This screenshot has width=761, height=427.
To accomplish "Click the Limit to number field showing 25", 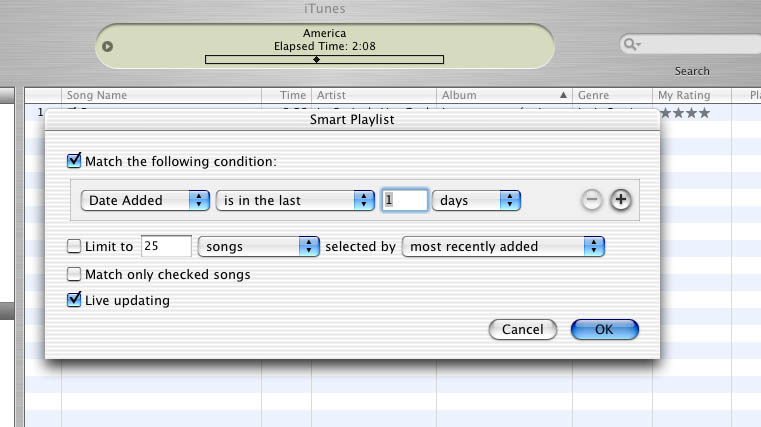I will [x=166, y=246].
